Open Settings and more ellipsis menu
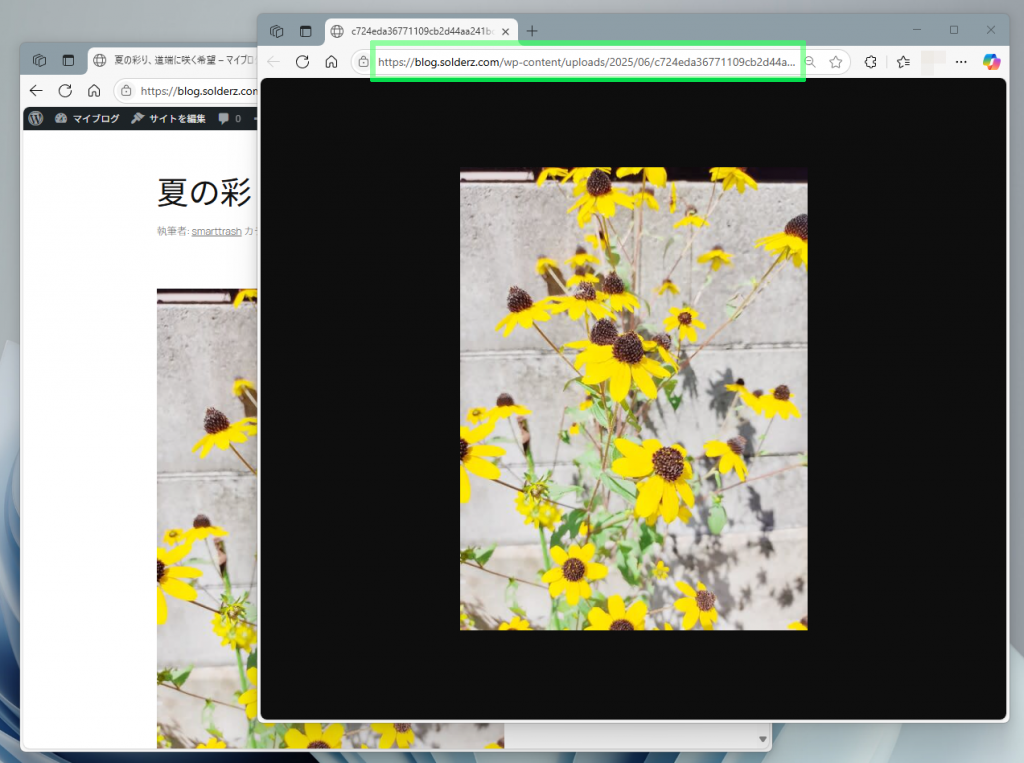1024x763 pixels. coord(961,62)
